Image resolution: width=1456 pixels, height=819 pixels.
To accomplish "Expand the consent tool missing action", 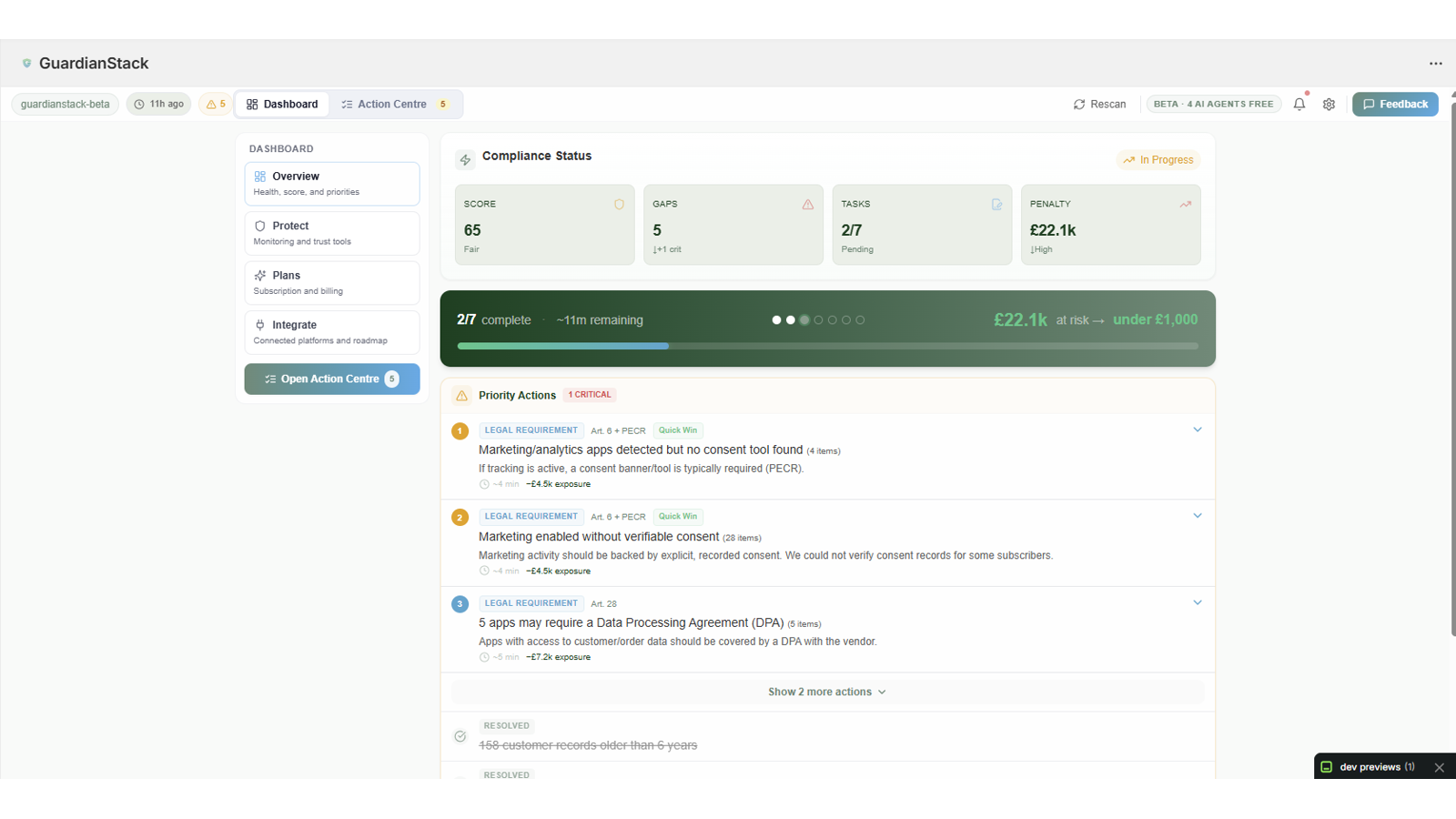I will [x=1197, y=430].
